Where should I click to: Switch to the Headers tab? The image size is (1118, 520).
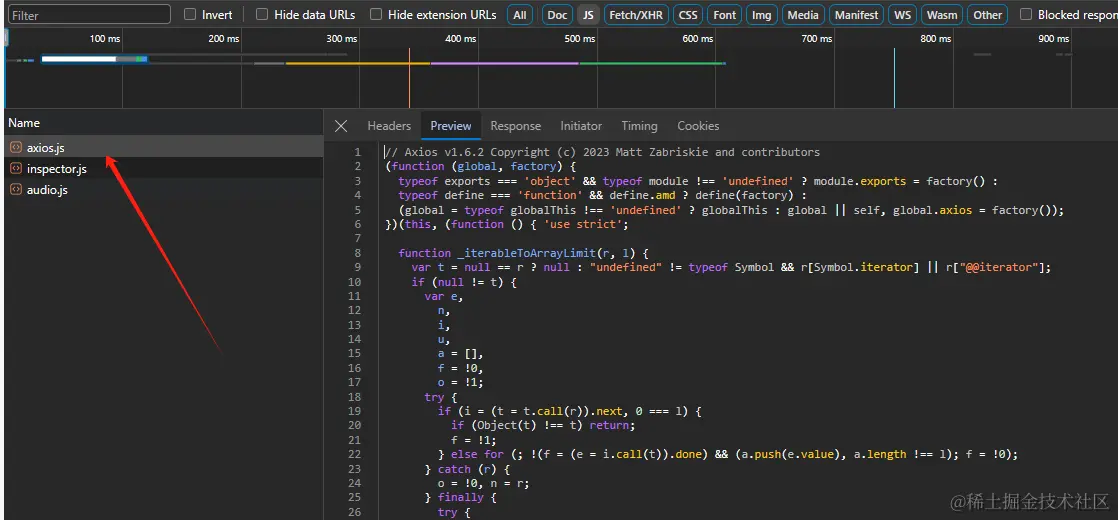pos(389,126)
